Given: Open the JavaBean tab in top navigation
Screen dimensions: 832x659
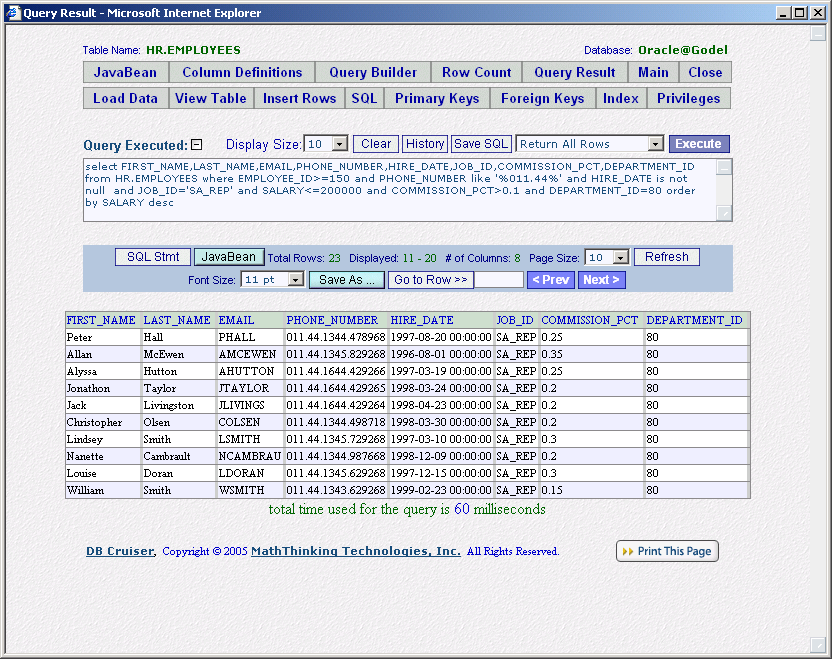Looking at the screenshot, I should tap(126, 72).
